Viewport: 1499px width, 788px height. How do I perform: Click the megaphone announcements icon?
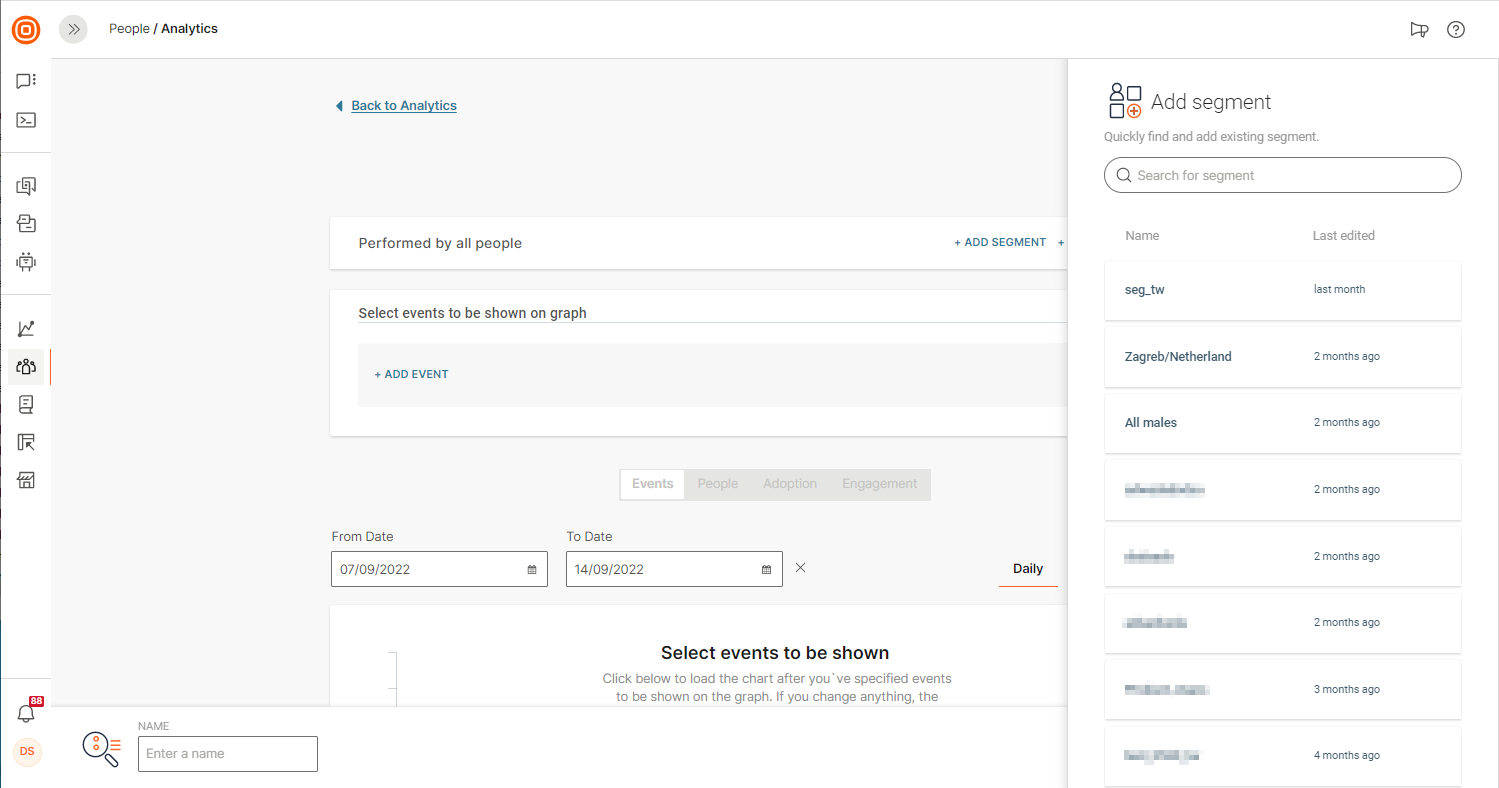[1419, 30]
